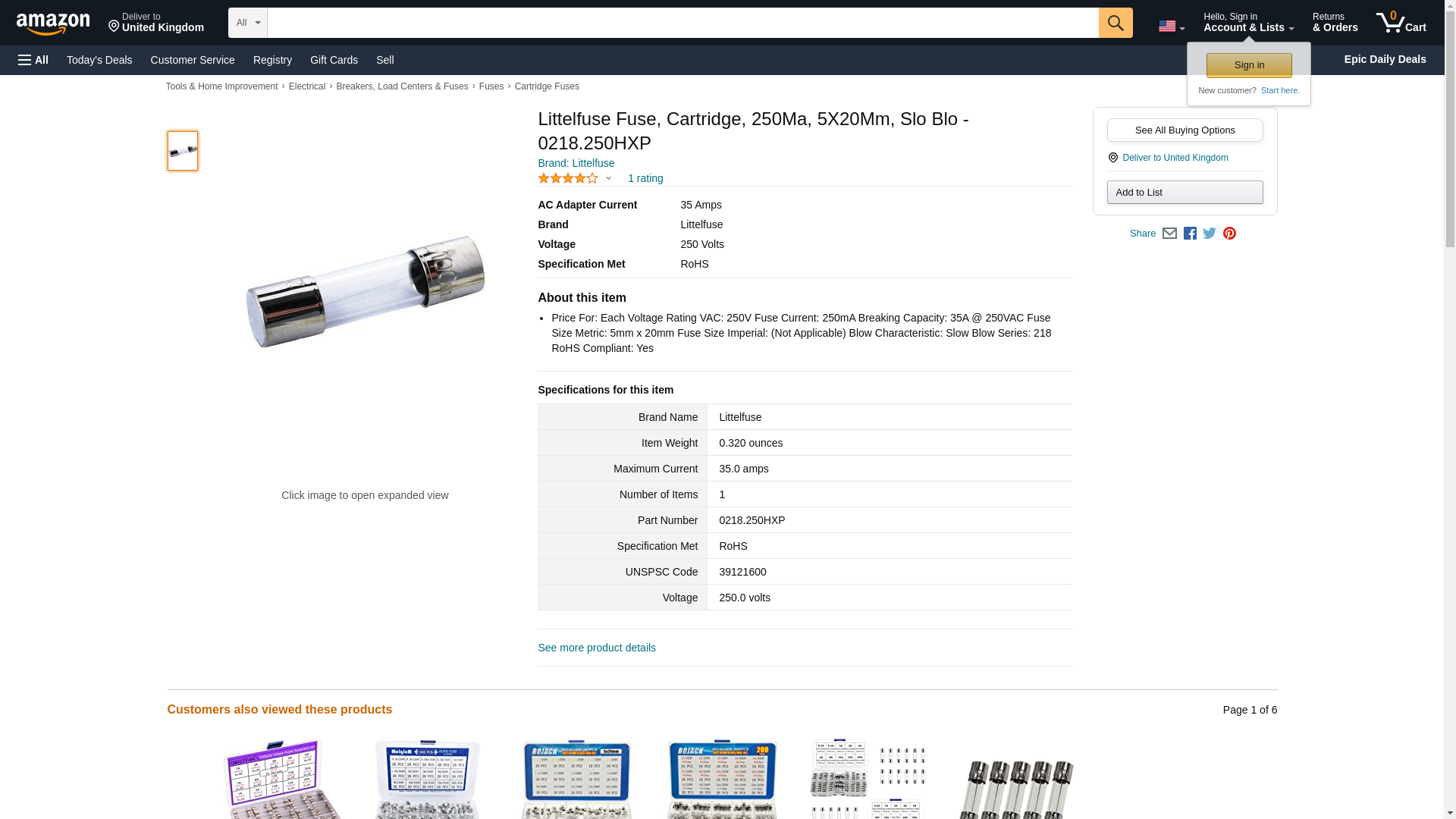Open the All hamburger menu

(33, 60)
